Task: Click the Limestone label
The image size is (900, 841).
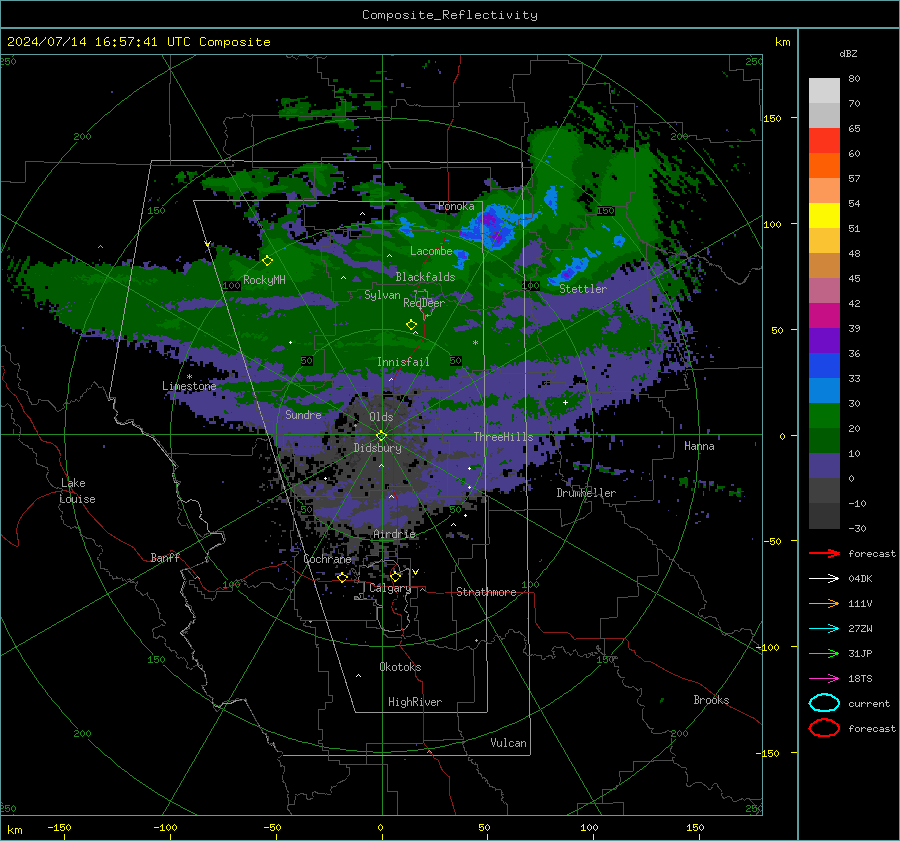Action: point(189,386)
